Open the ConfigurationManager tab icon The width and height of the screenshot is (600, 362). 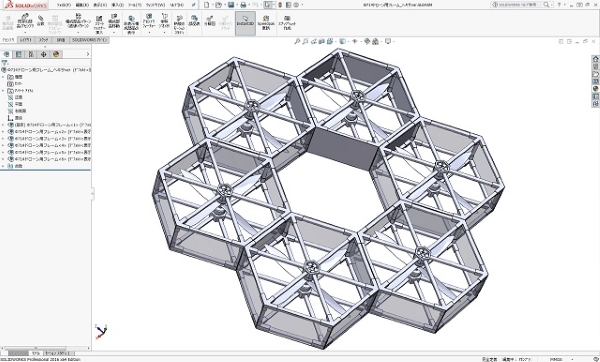tap(31, 54)
